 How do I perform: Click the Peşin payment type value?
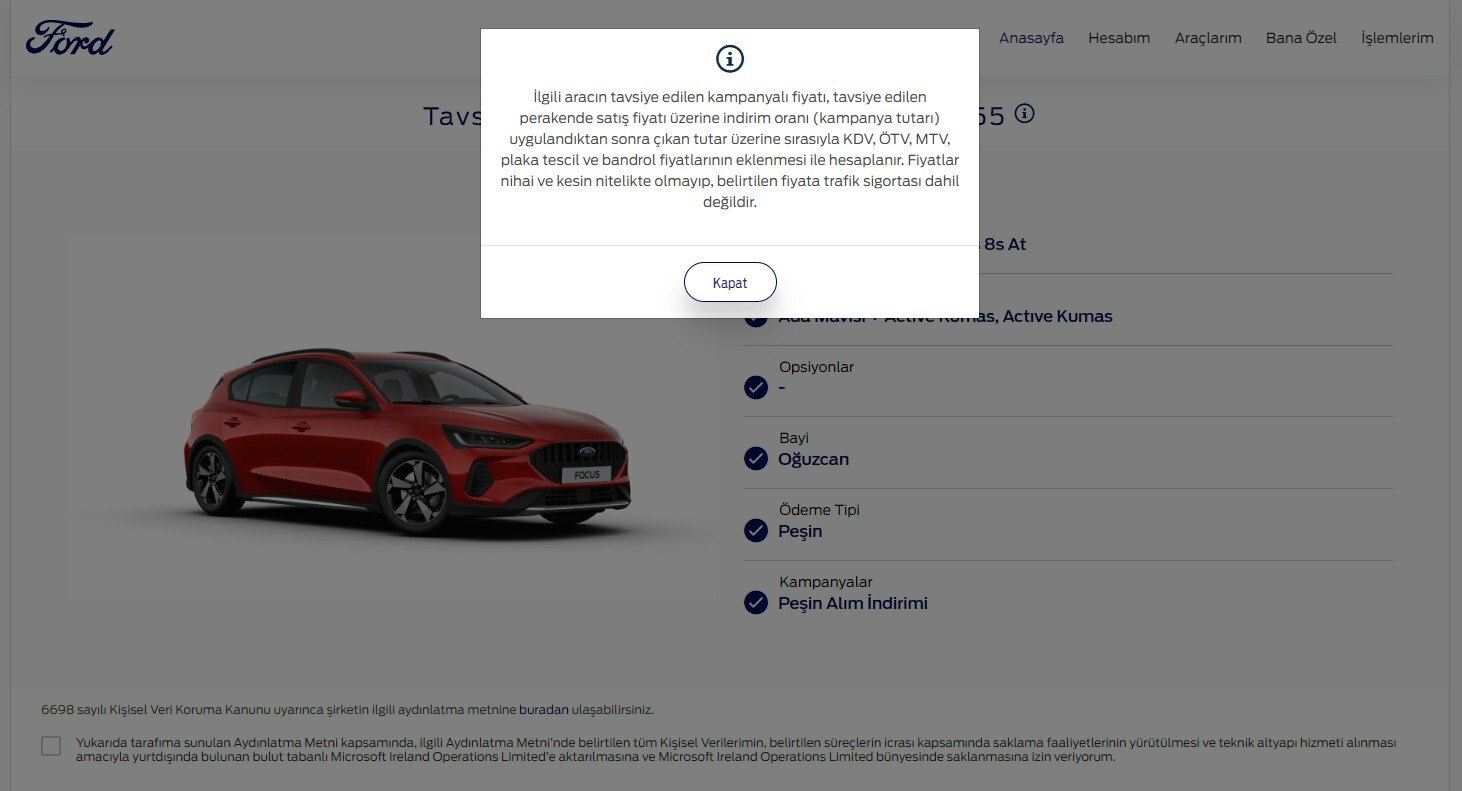[800, 531]
